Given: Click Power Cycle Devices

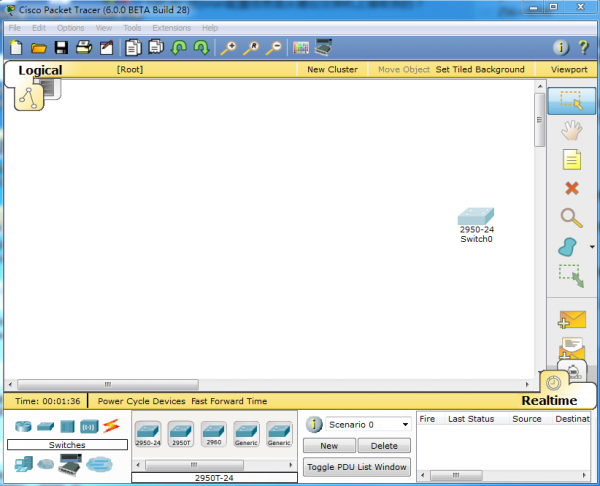Looking at the screenshot, I should pos(142,401).
